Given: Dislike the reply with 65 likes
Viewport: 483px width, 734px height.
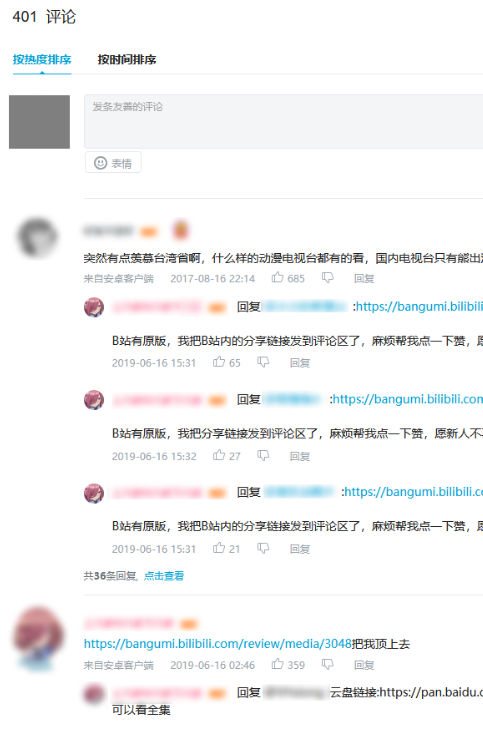Looking at the screenshot, I should coord(263,362).
